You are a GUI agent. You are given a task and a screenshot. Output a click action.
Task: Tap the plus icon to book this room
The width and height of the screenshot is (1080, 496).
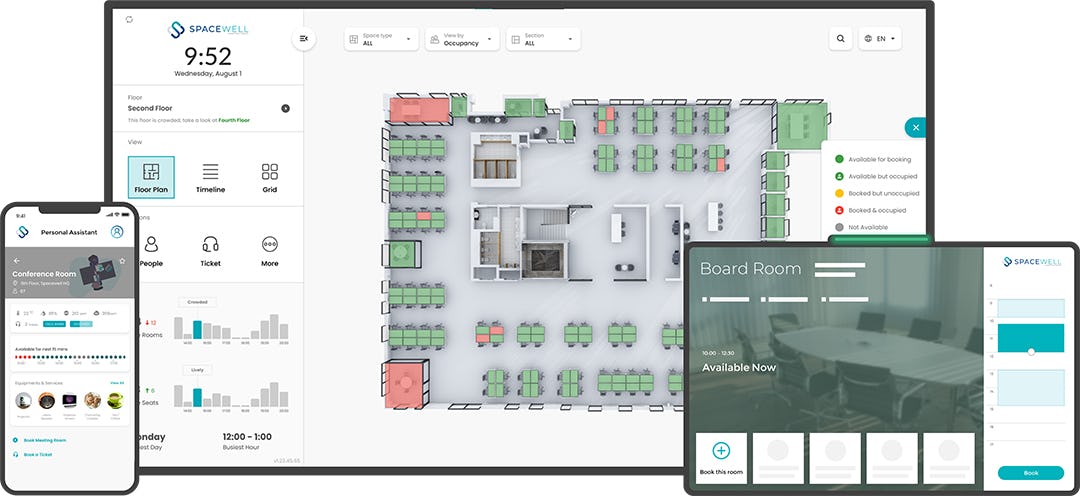pos(722,451)
